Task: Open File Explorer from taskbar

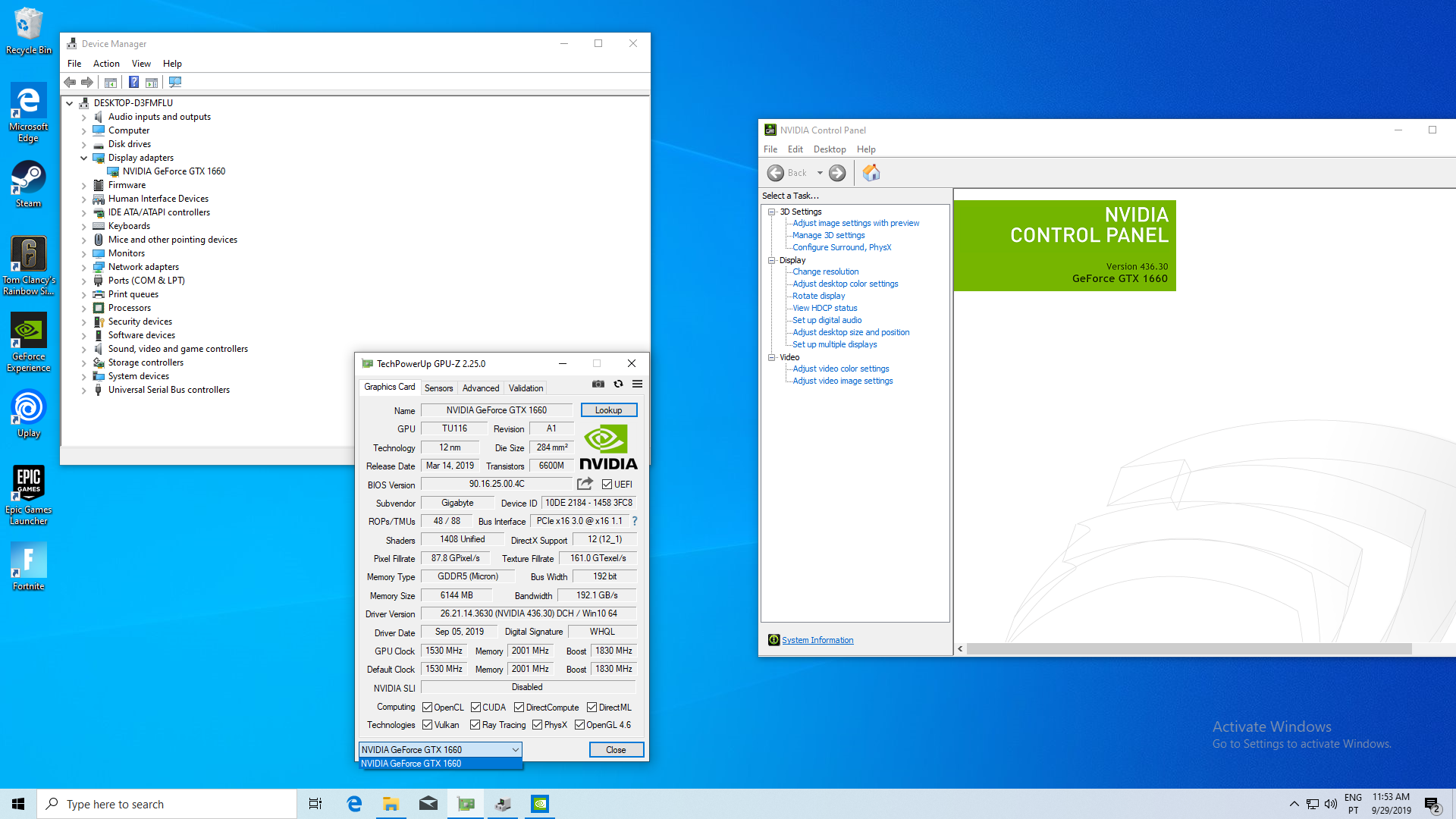Action: tap(391, 804)
